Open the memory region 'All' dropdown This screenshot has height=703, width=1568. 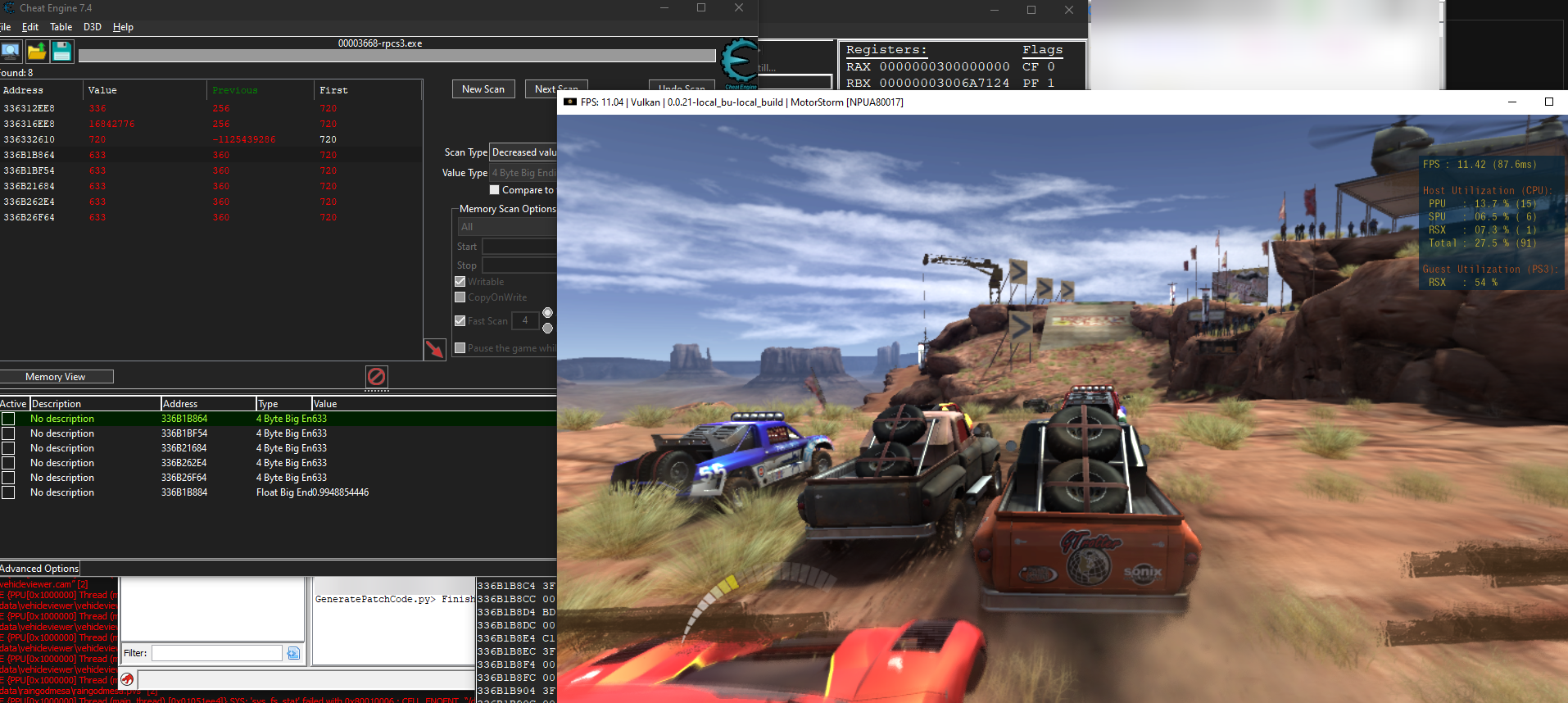(506, 227)
